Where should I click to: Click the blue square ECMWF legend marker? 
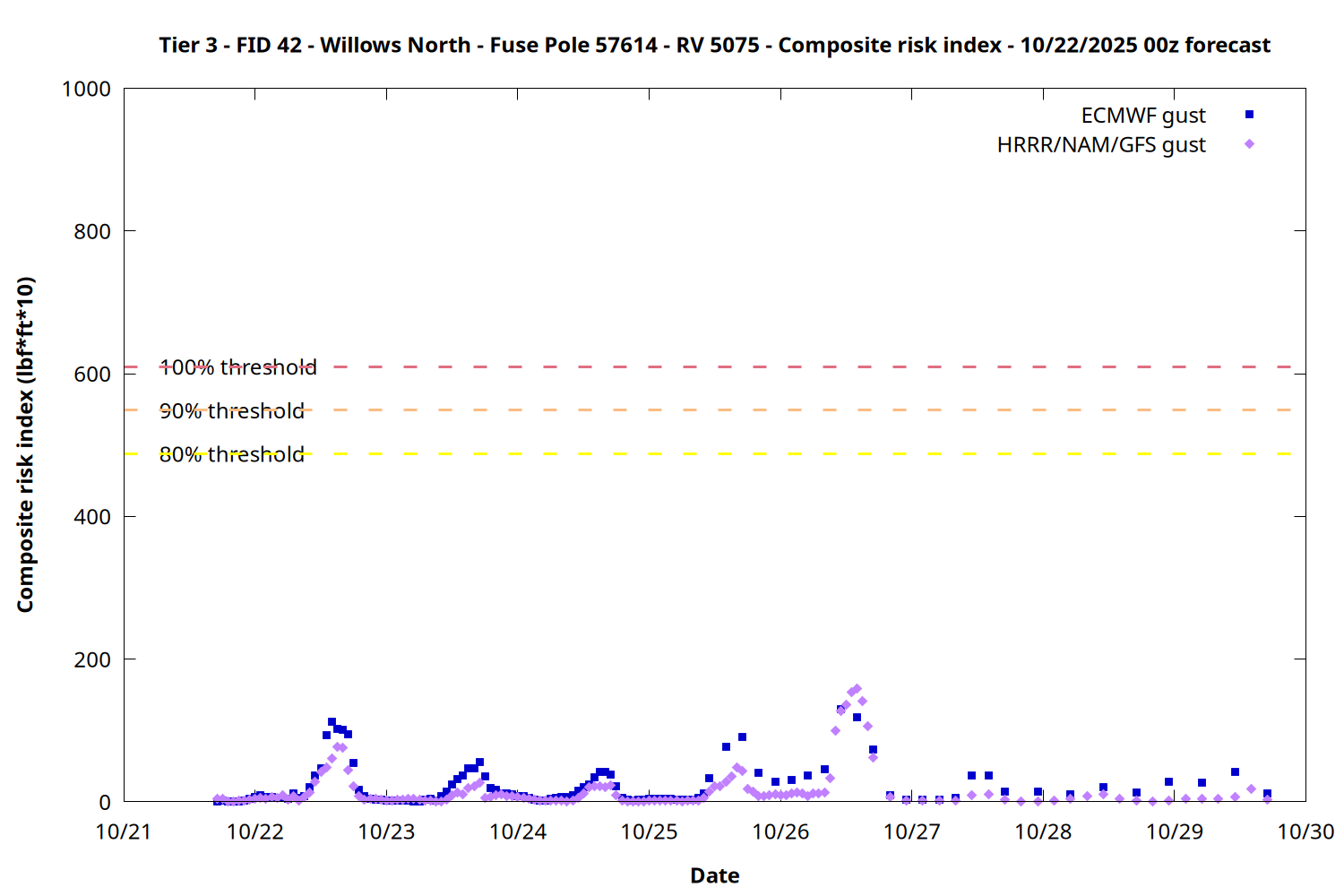pos(1249,115)
